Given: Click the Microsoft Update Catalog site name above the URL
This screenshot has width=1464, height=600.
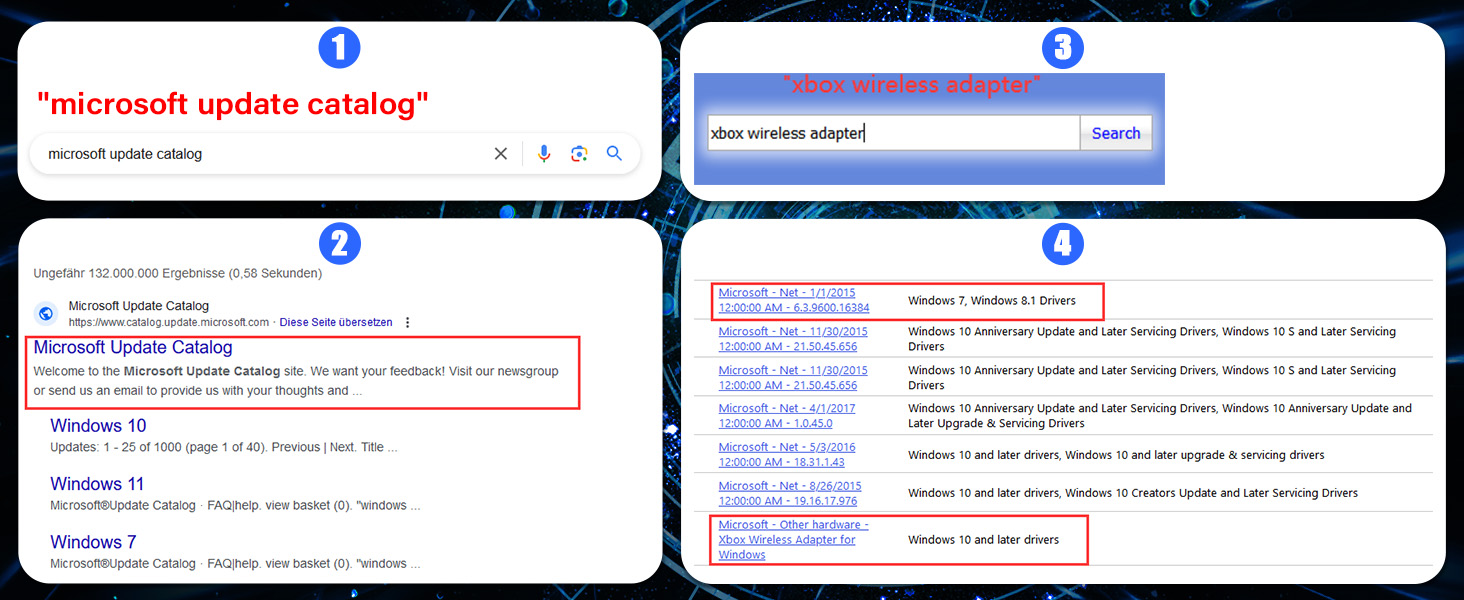Looking at the screenshot, I should click(x=139, y=306).
